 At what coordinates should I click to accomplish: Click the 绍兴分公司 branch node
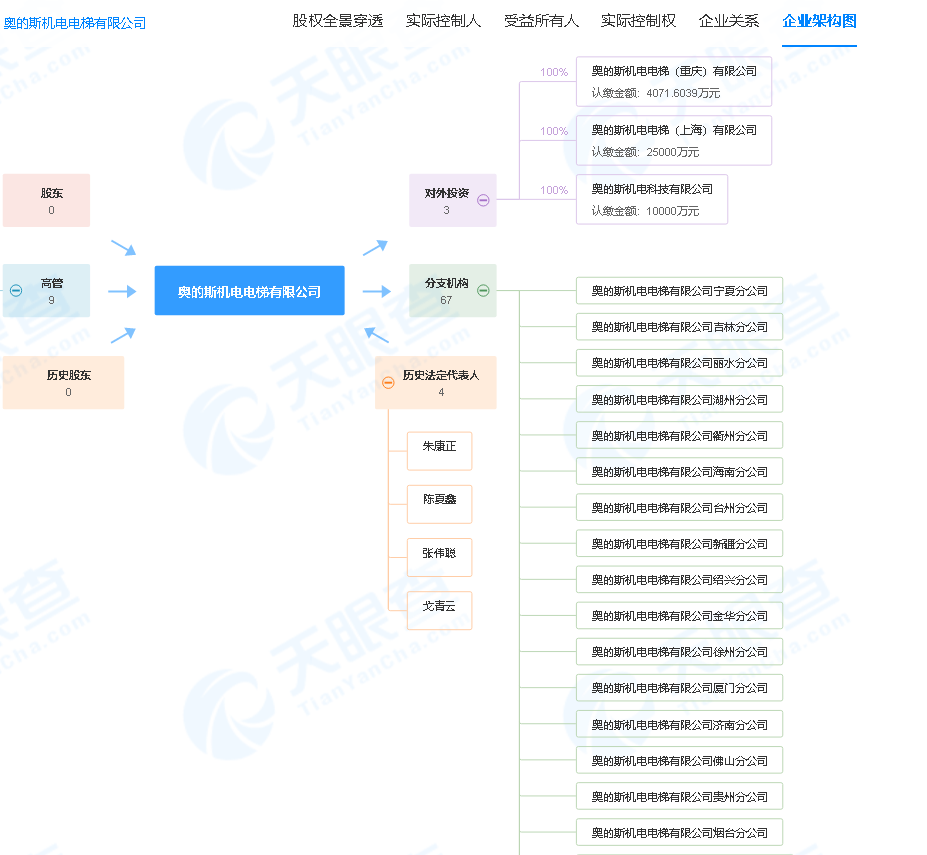(x=679, y=580)
